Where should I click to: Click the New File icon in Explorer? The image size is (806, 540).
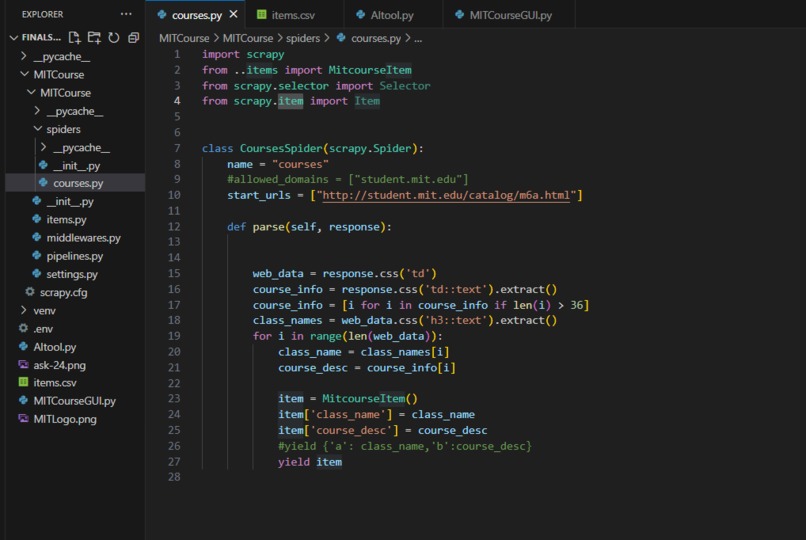pyautogui.click(x=75, y=38)
